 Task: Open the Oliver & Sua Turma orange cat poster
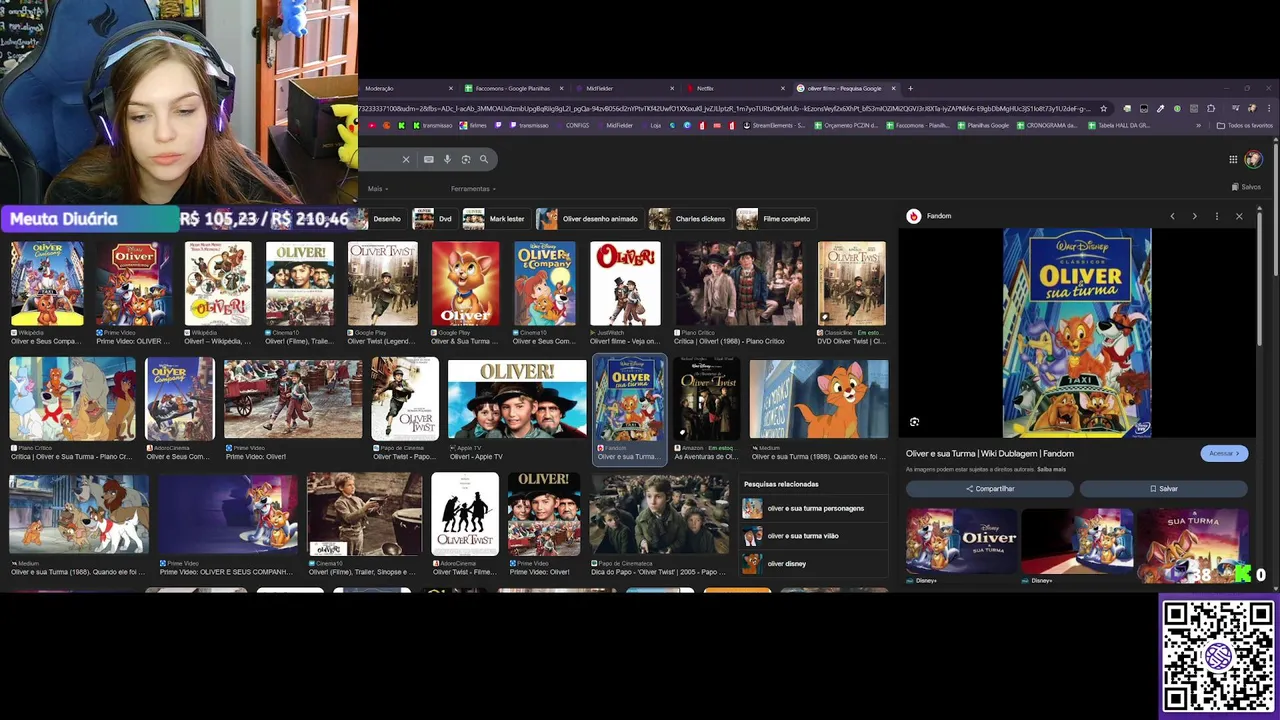point(465,283)
